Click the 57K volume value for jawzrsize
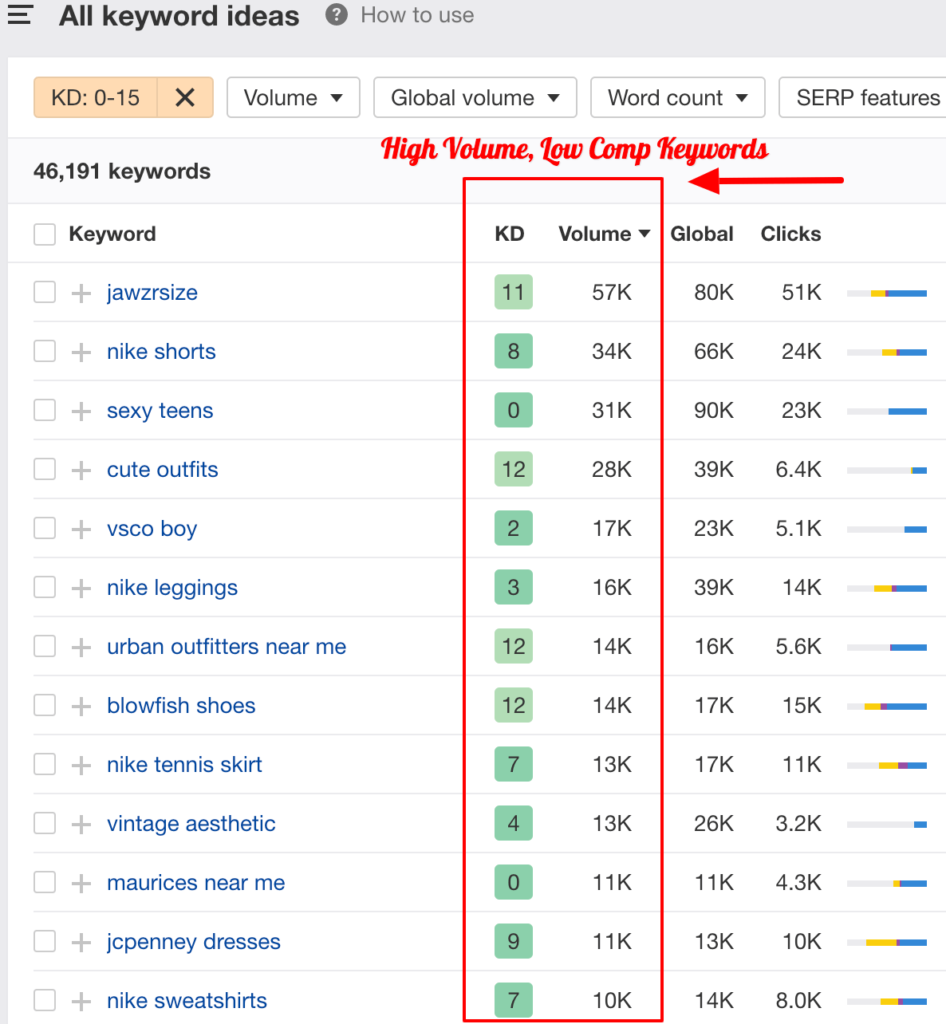 point(612,293)
